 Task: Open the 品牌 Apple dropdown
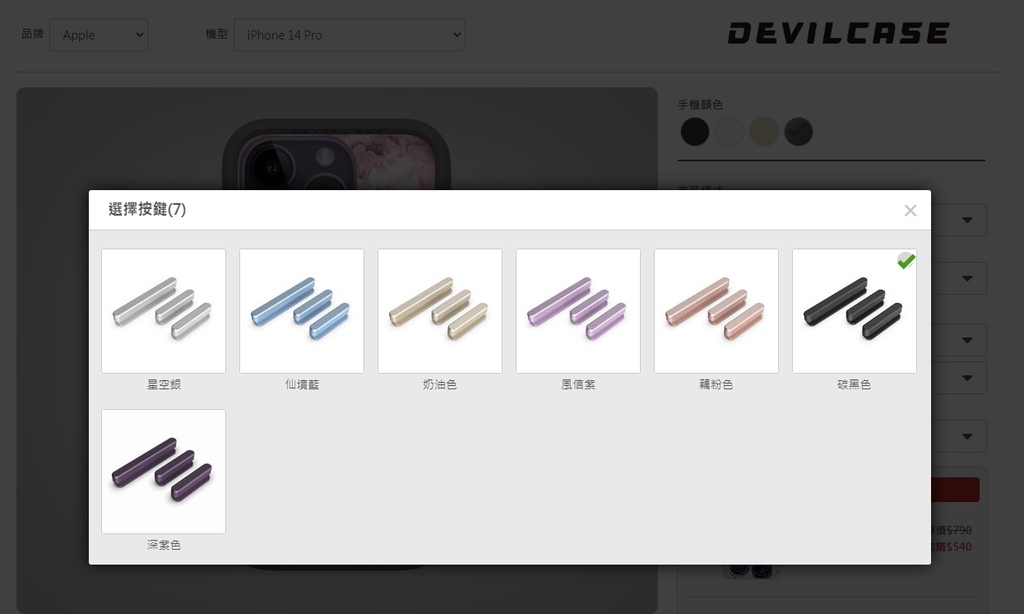click(x=99, y=35)
